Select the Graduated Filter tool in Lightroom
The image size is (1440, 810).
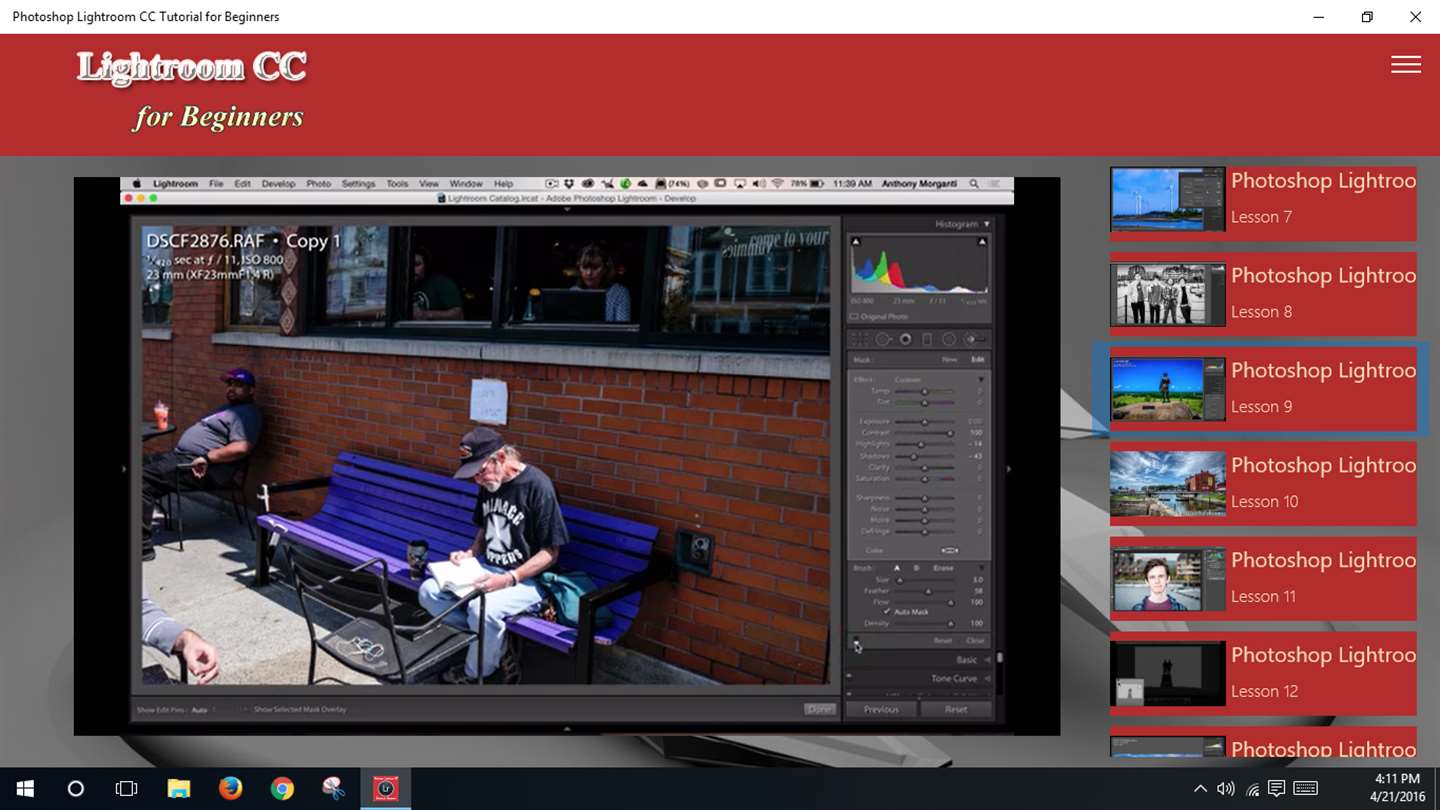(927, 340)
